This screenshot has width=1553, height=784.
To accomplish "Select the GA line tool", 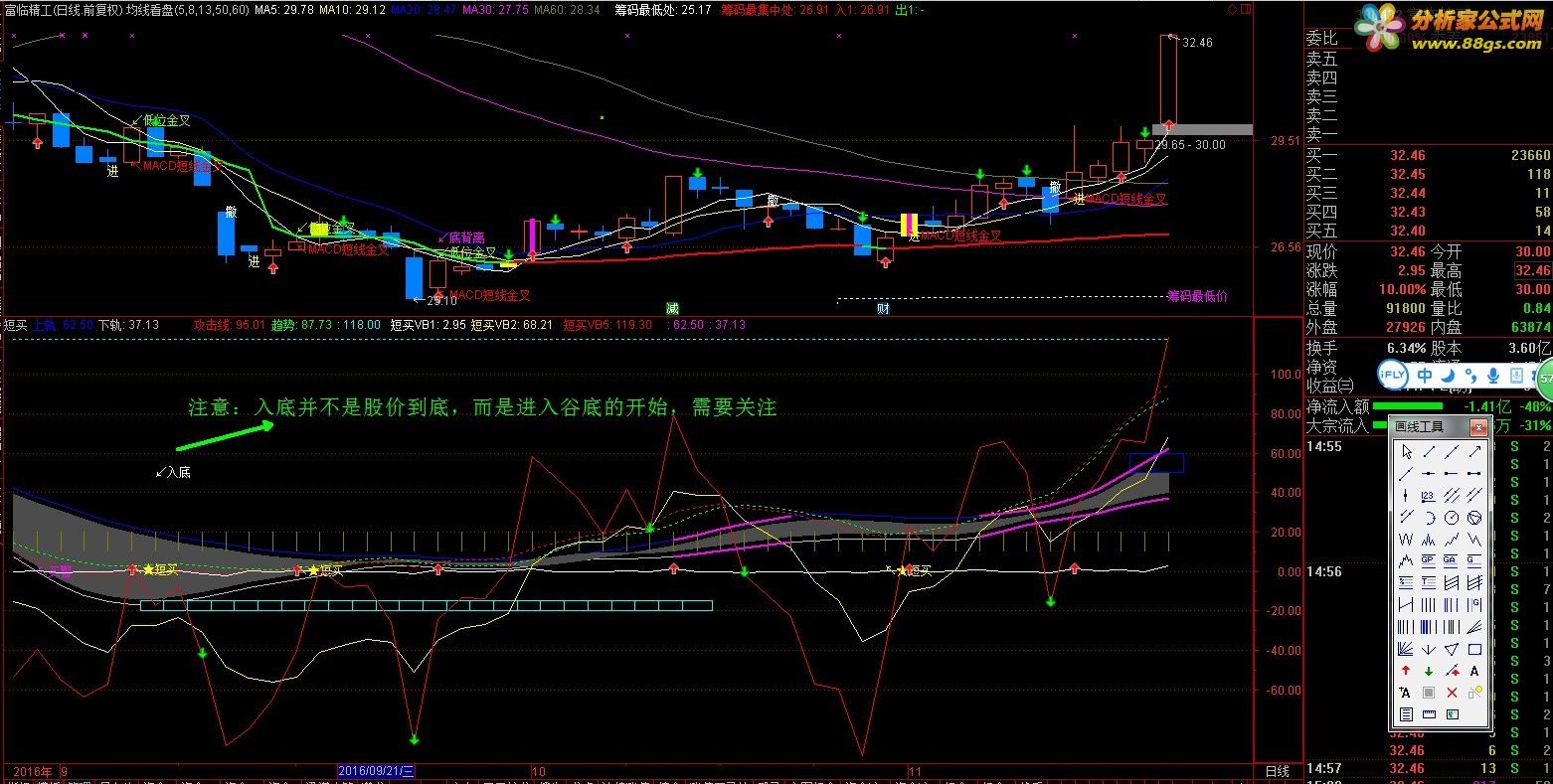I will pos(1451,560).
